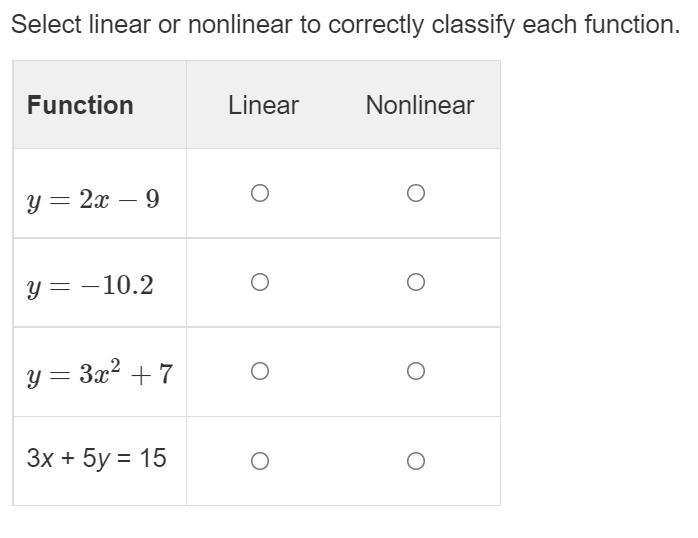Select Nonlinear for y = 2x − 9
This screenshot has height=538, width=698.
416,193
